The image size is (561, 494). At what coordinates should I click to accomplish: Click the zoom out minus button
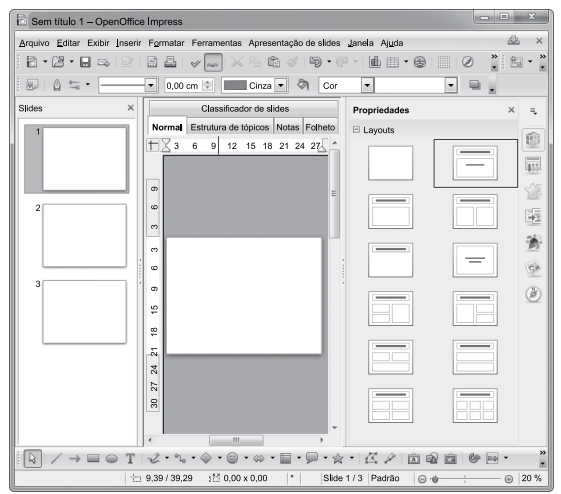point(422,479)
